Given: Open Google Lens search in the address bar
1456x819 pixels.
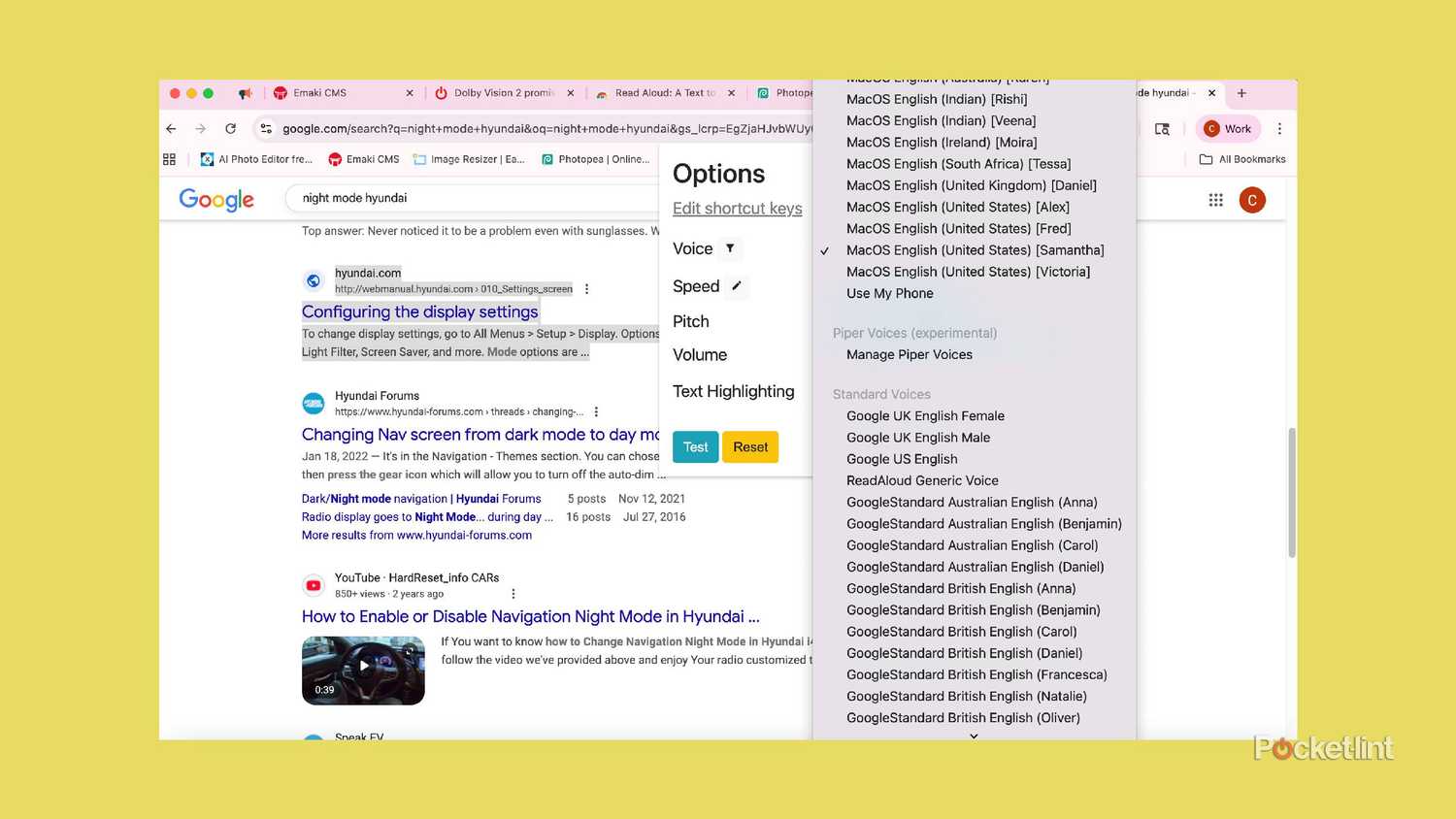Looking at the screenshot, I should [x=1162, y=128].
